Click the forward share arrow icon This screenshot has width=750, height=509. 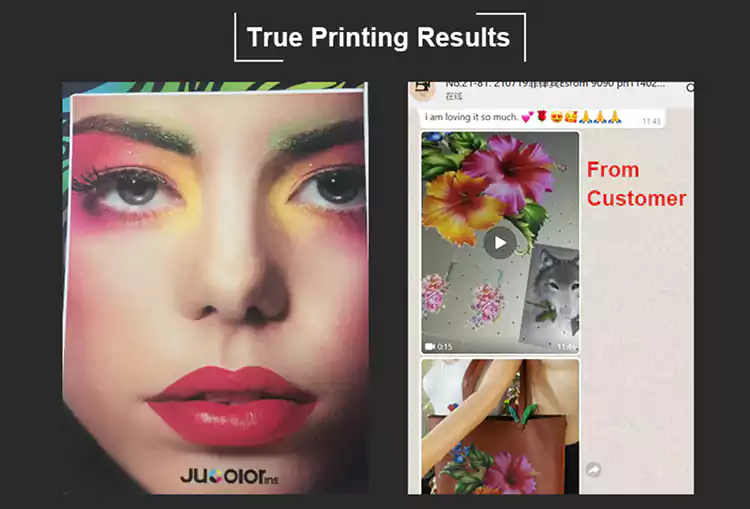click(x=594, y=470)
